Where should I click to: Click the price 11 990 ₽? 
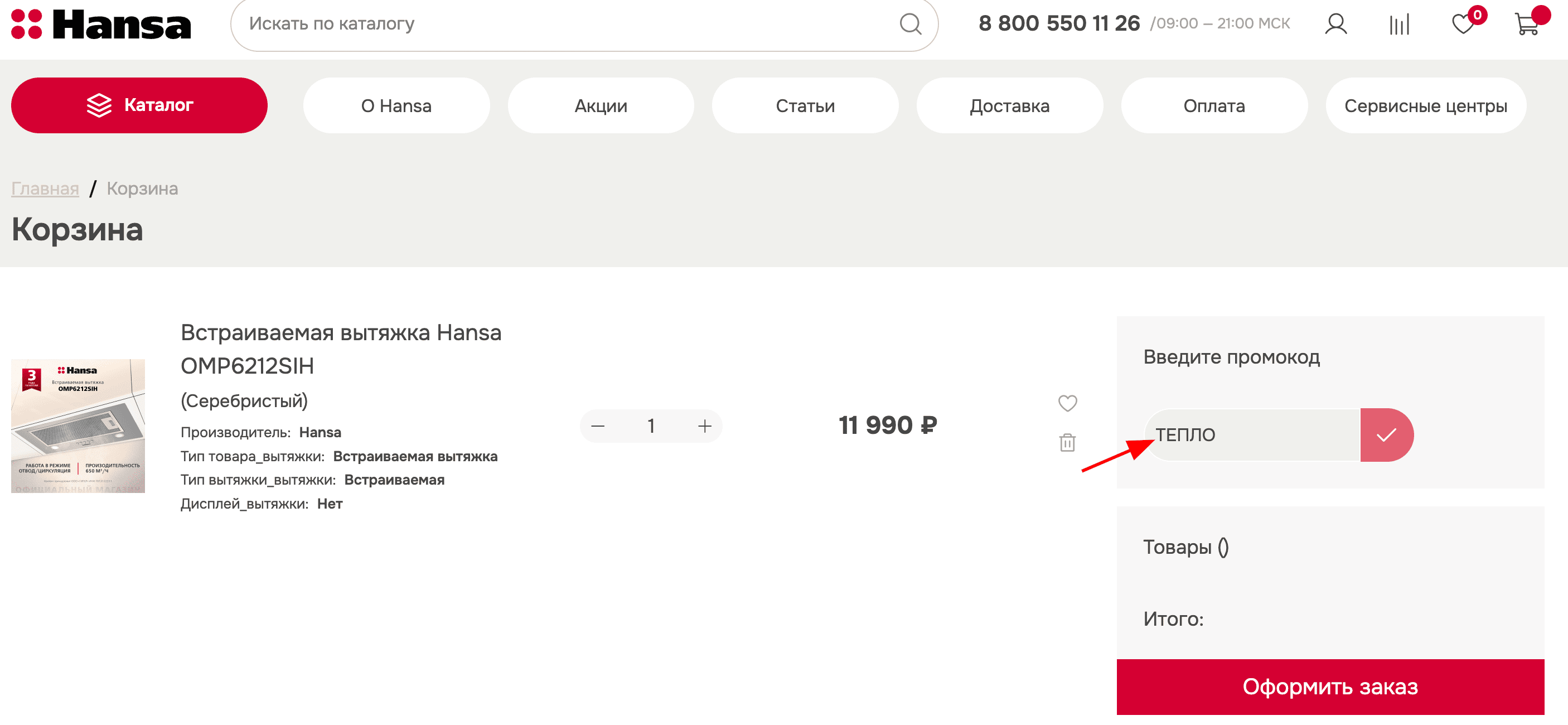click(x=888, y=425)
